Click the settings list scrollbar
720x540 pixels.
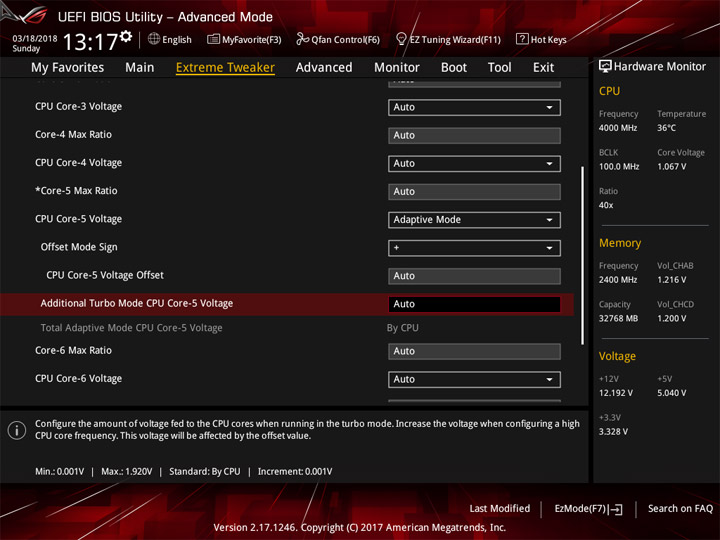[x=582, y=255]
